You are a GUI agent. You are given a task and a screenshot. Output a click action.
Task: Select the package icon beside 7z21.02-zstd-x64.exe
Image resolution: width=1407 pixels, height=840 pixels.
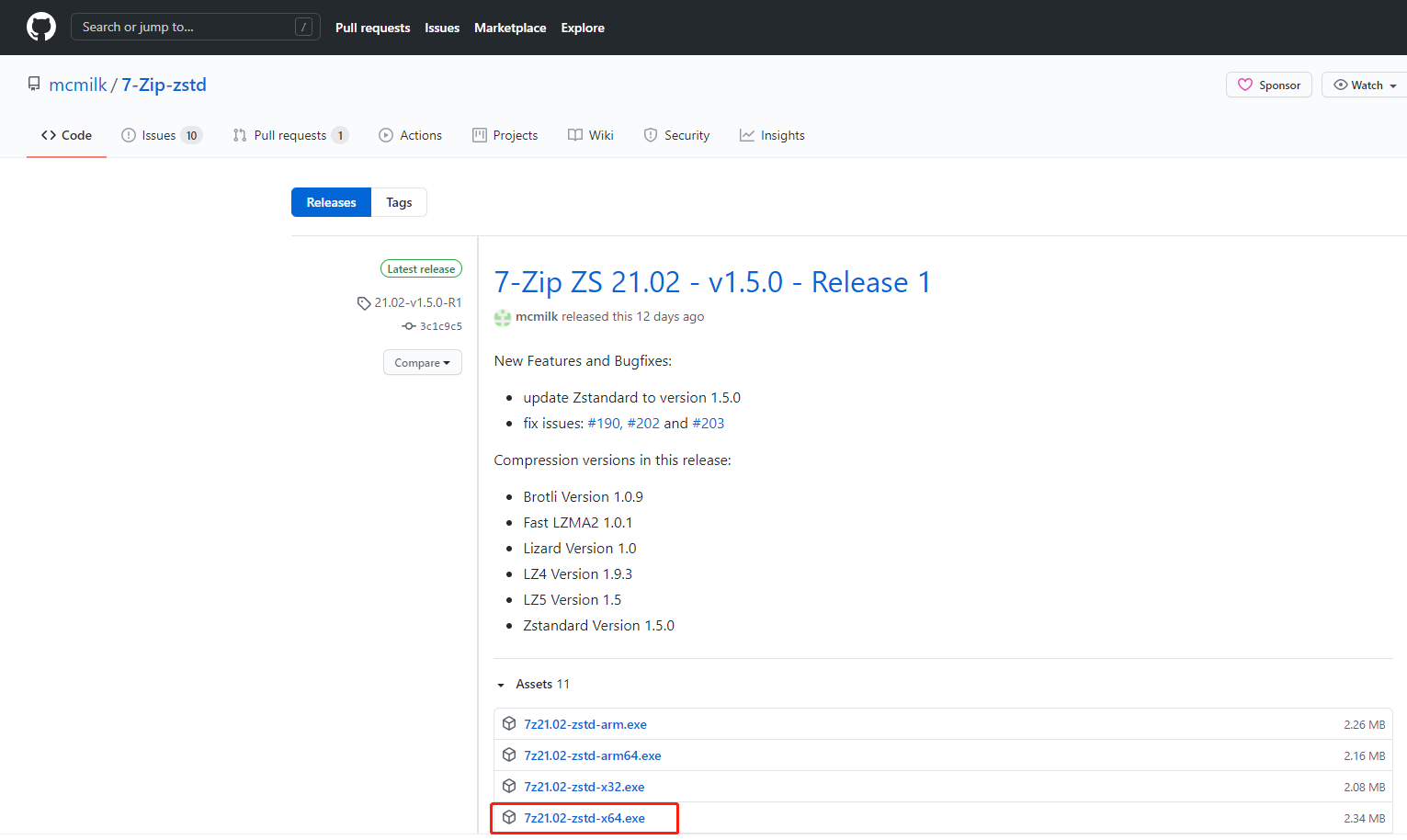click(509, 817)
